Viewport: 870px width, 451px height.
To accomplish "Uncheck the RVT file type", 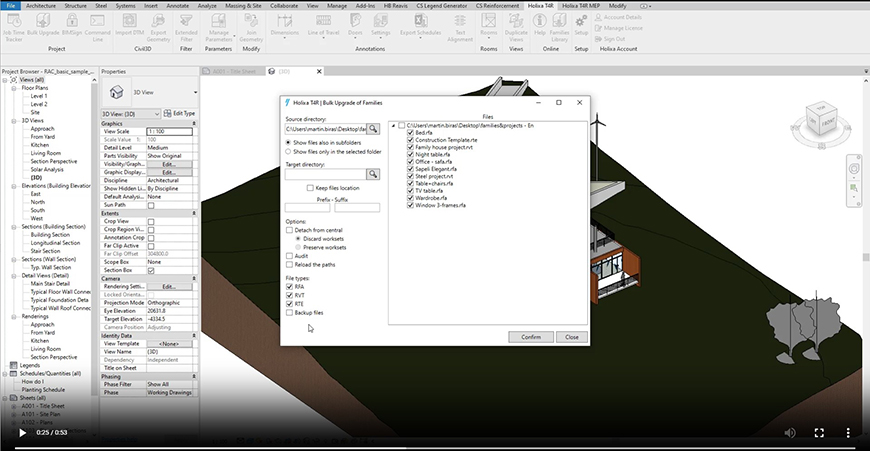I will coord(289,295).
